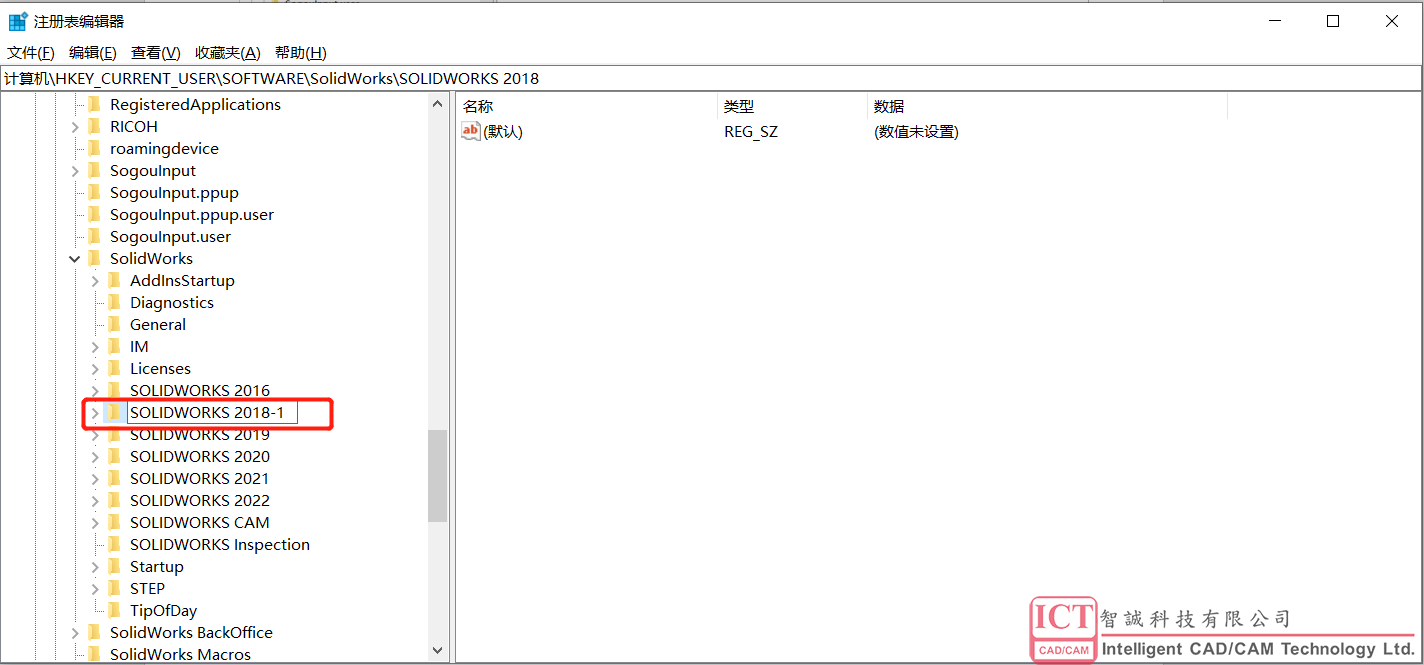
Task: Click the tree scrollbar down arrow
Action: 437,650
